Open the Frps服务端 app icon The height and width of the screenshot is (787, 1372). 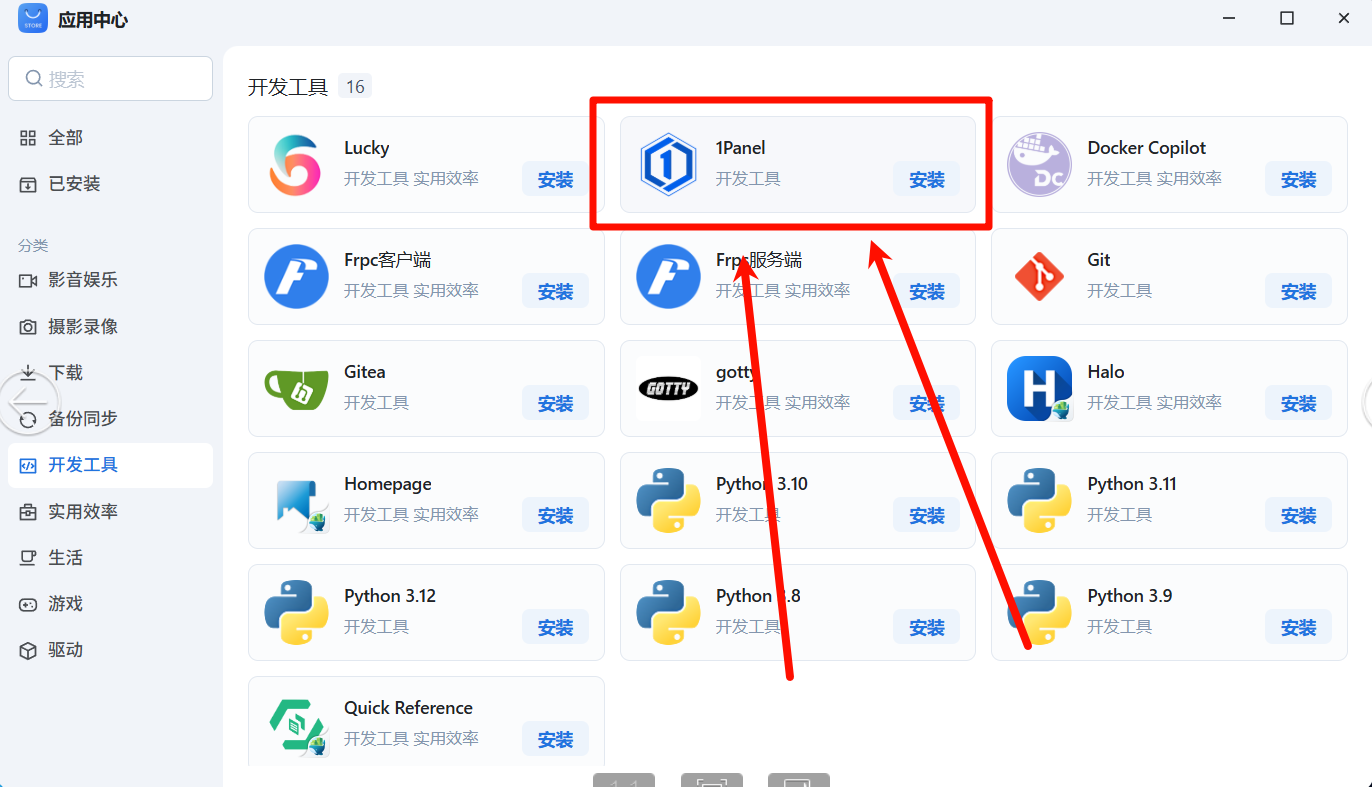click(668, 276)
